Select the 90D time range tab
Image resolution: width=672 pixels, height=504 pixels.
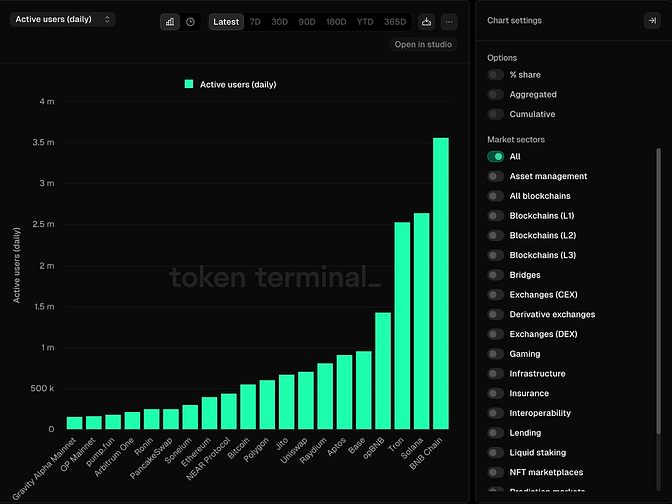coord(307,22)
